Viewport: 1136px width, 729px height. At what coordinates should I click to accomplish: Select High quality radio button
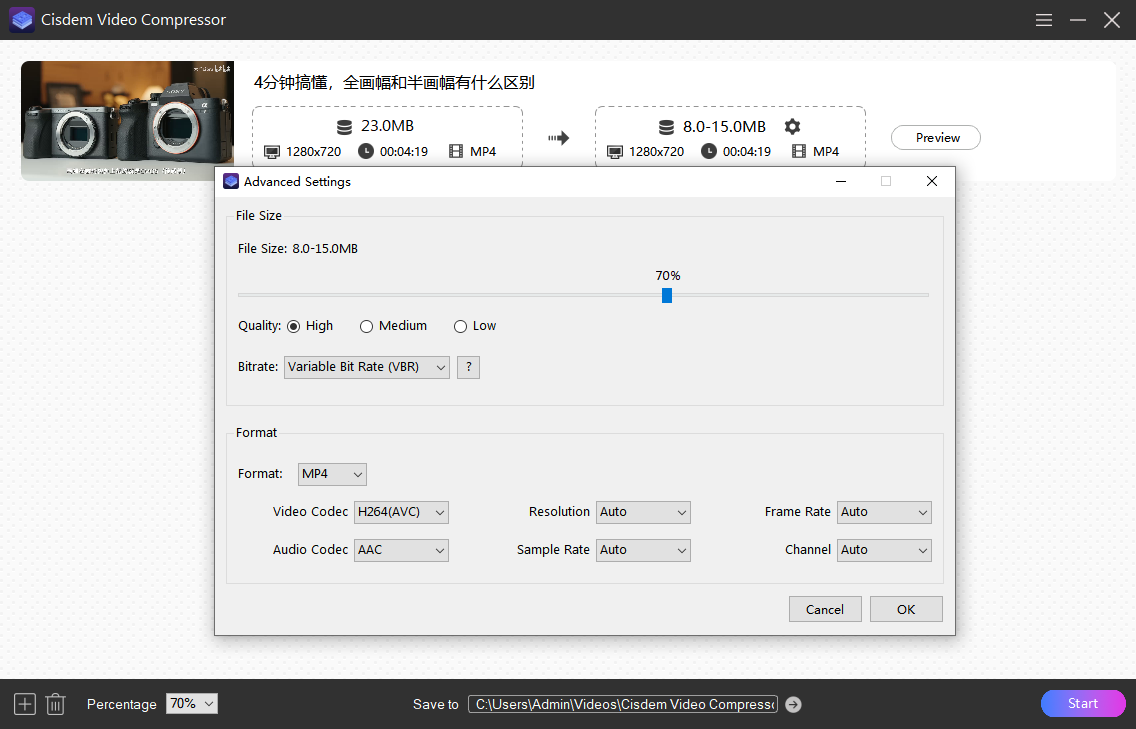tap(294, 327)
